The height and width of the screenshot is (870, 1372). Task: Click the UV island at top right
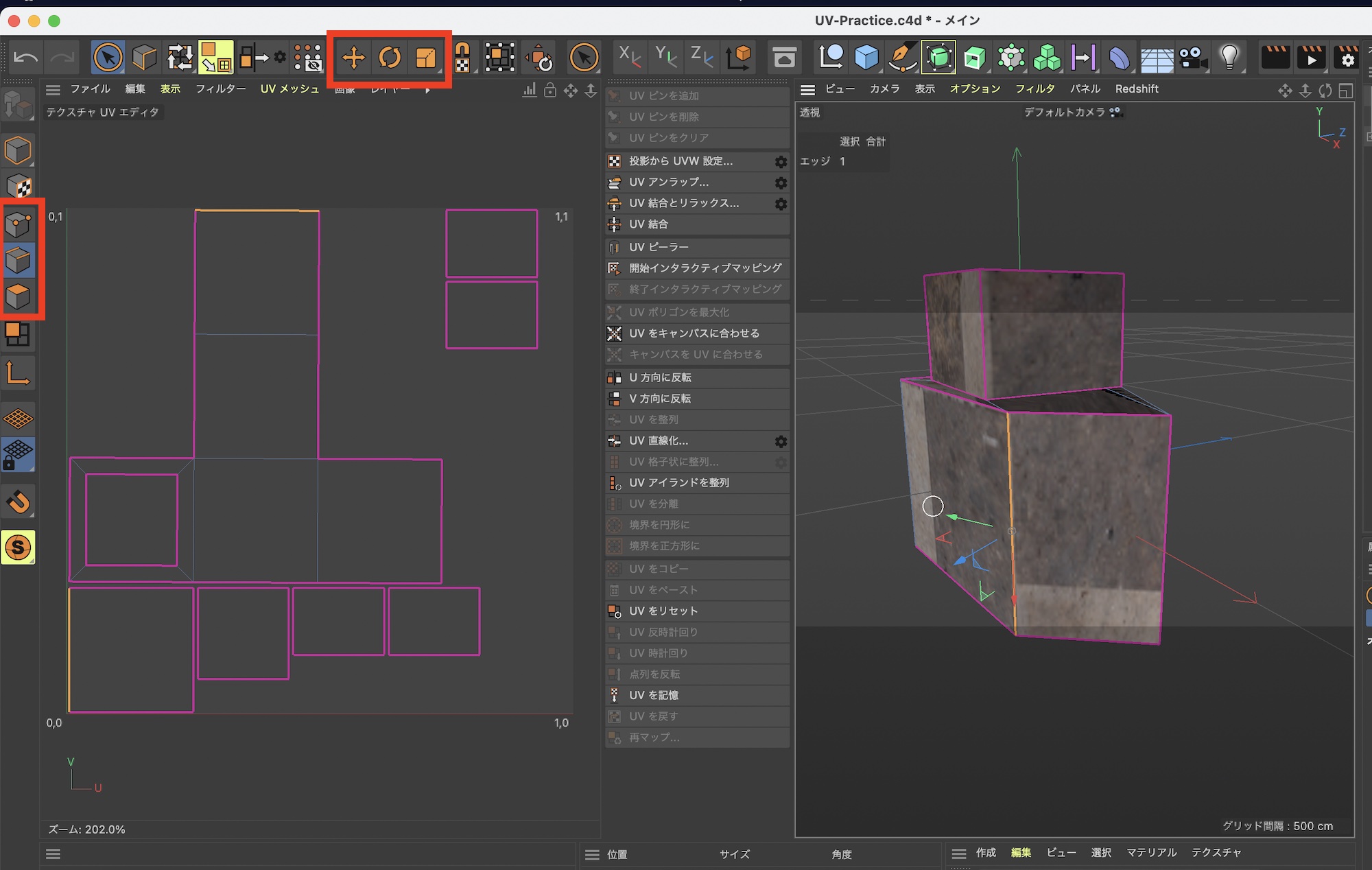491,244
